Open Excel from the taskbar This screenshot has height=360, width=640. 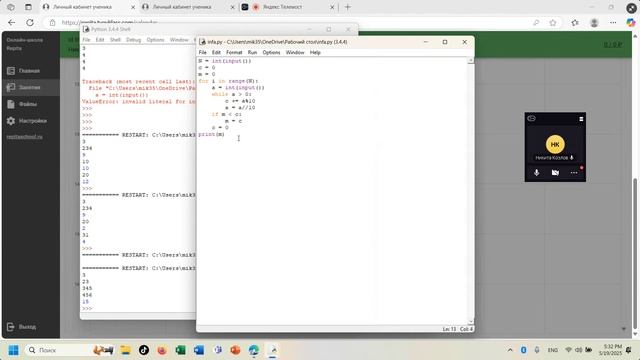point(180,350)
